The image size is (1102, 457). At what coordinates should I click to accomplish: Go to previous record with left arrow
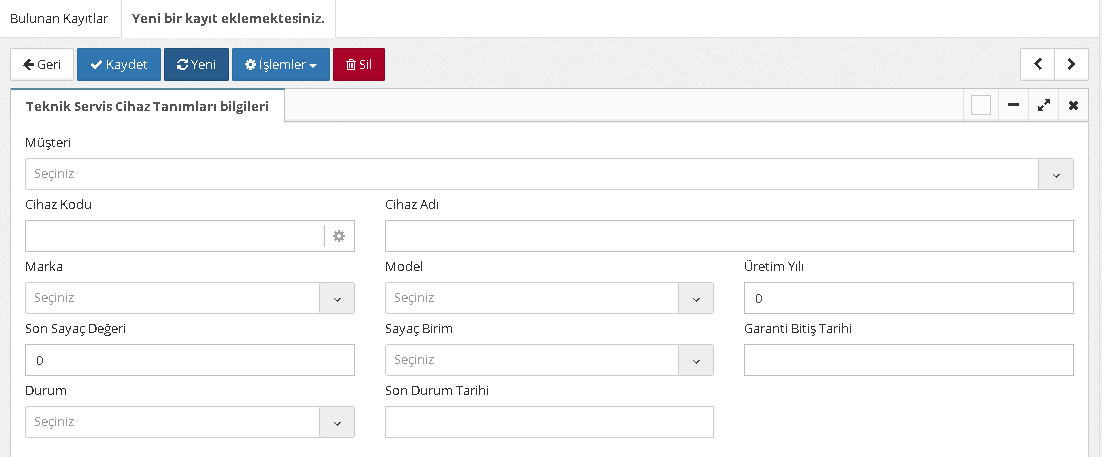coord(1038,64)
